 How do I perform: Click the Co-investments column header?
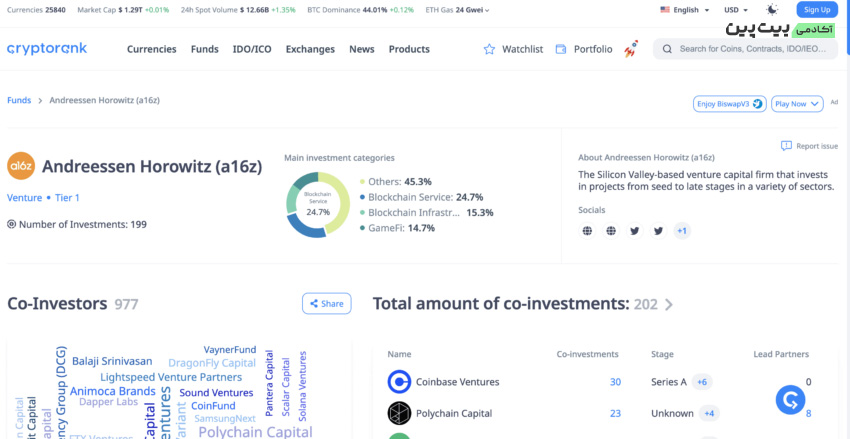tap(588, 354)
